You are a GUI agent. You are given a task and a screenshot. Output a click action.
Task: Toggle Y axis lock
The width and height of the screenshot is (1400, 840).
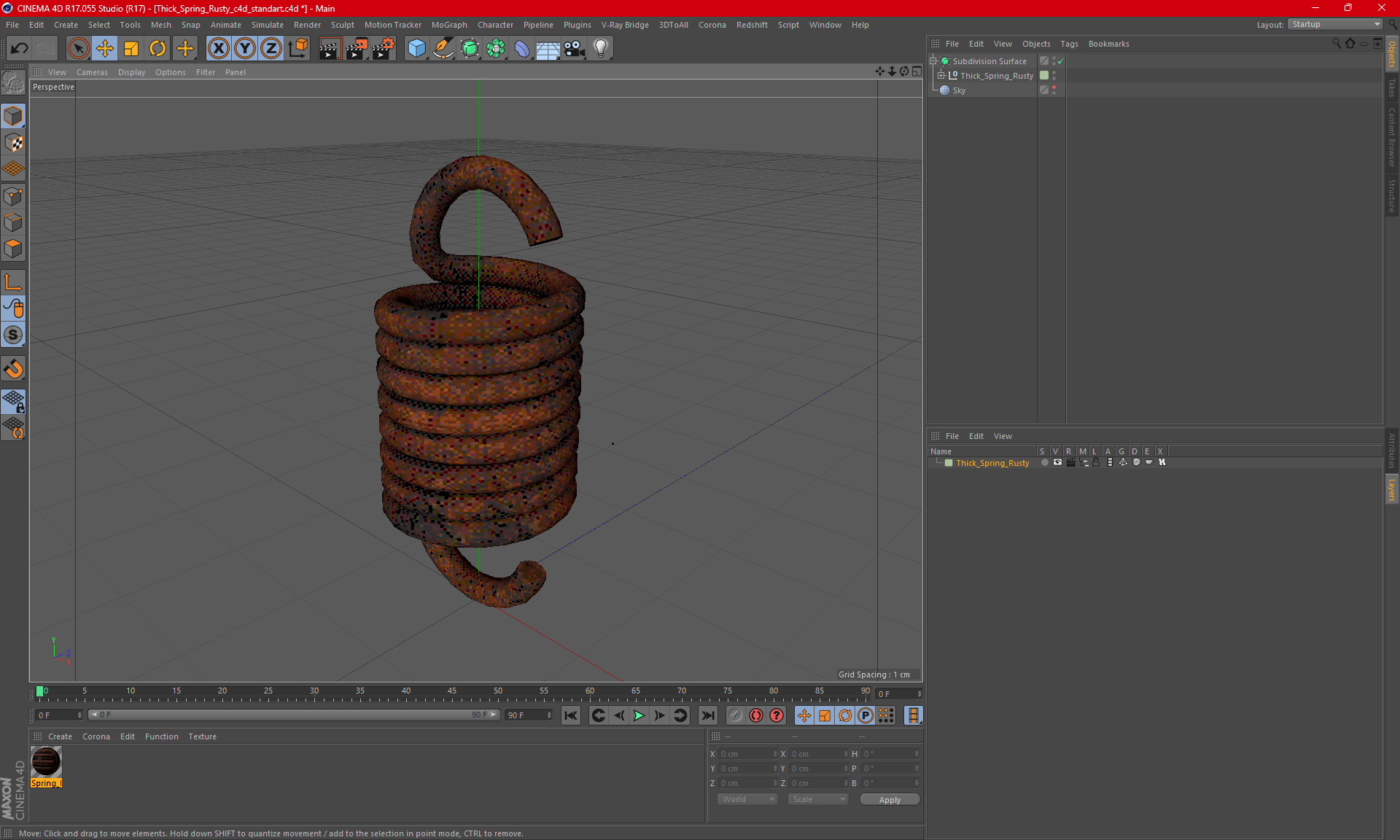coord(245,49)
